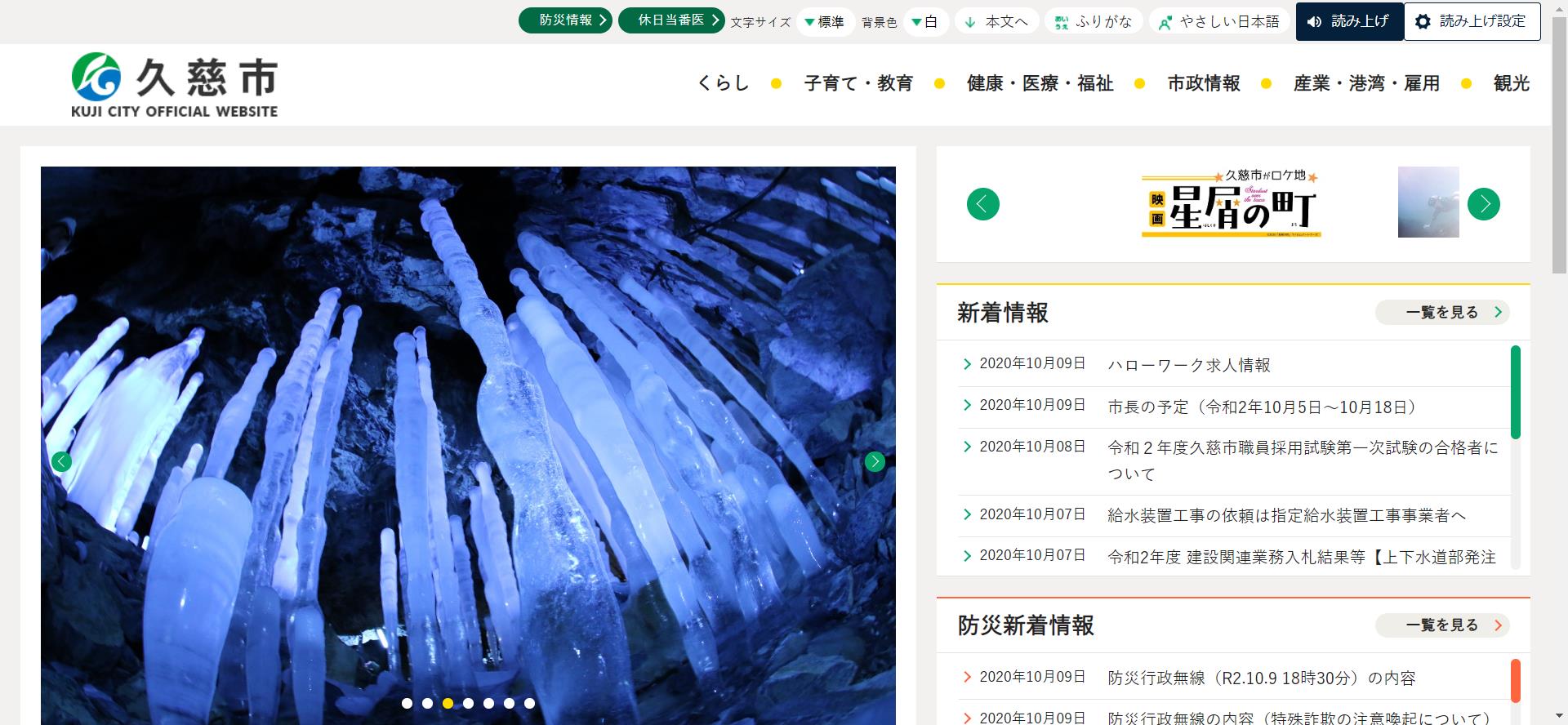Advance hero slideshow with right arrow

click(875, 462)
